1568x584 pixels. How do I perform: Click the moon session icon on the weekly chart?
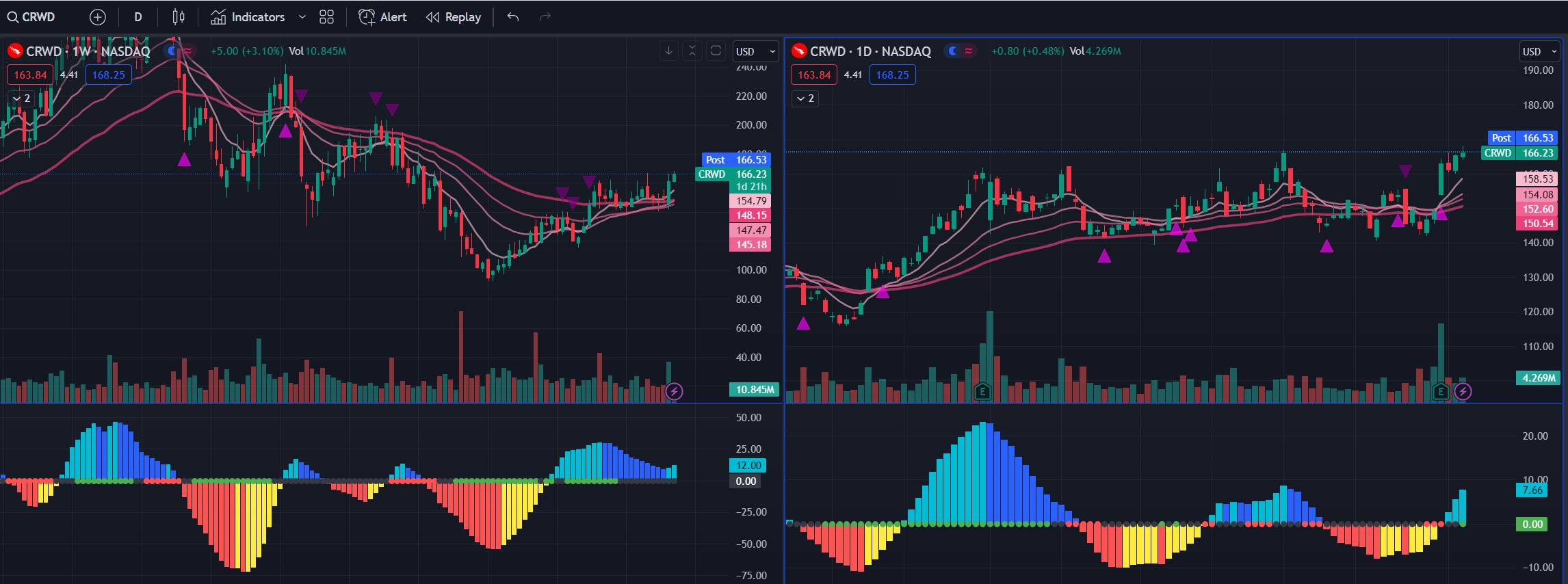click(x=172, y=51)
